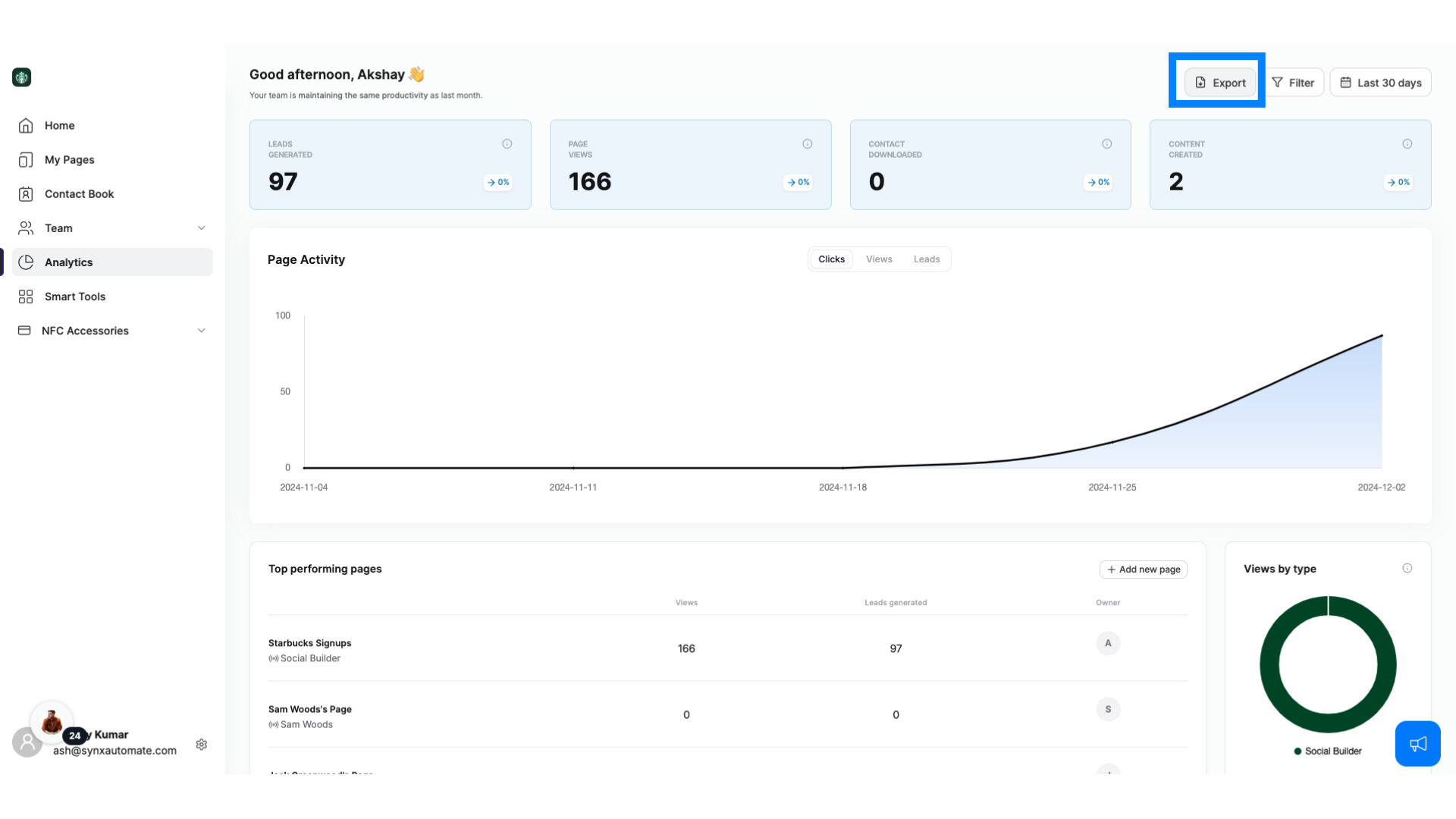The height and width of the screenshot is (819, 1456).
Task: Select the Clicks tab in Page Activity
Action: (x=831, y=259)
